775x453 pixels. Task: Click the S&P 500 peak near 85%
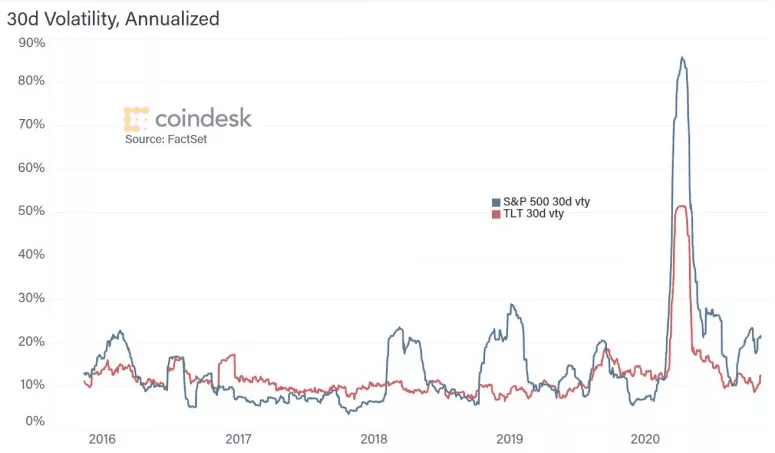(683, 58)
